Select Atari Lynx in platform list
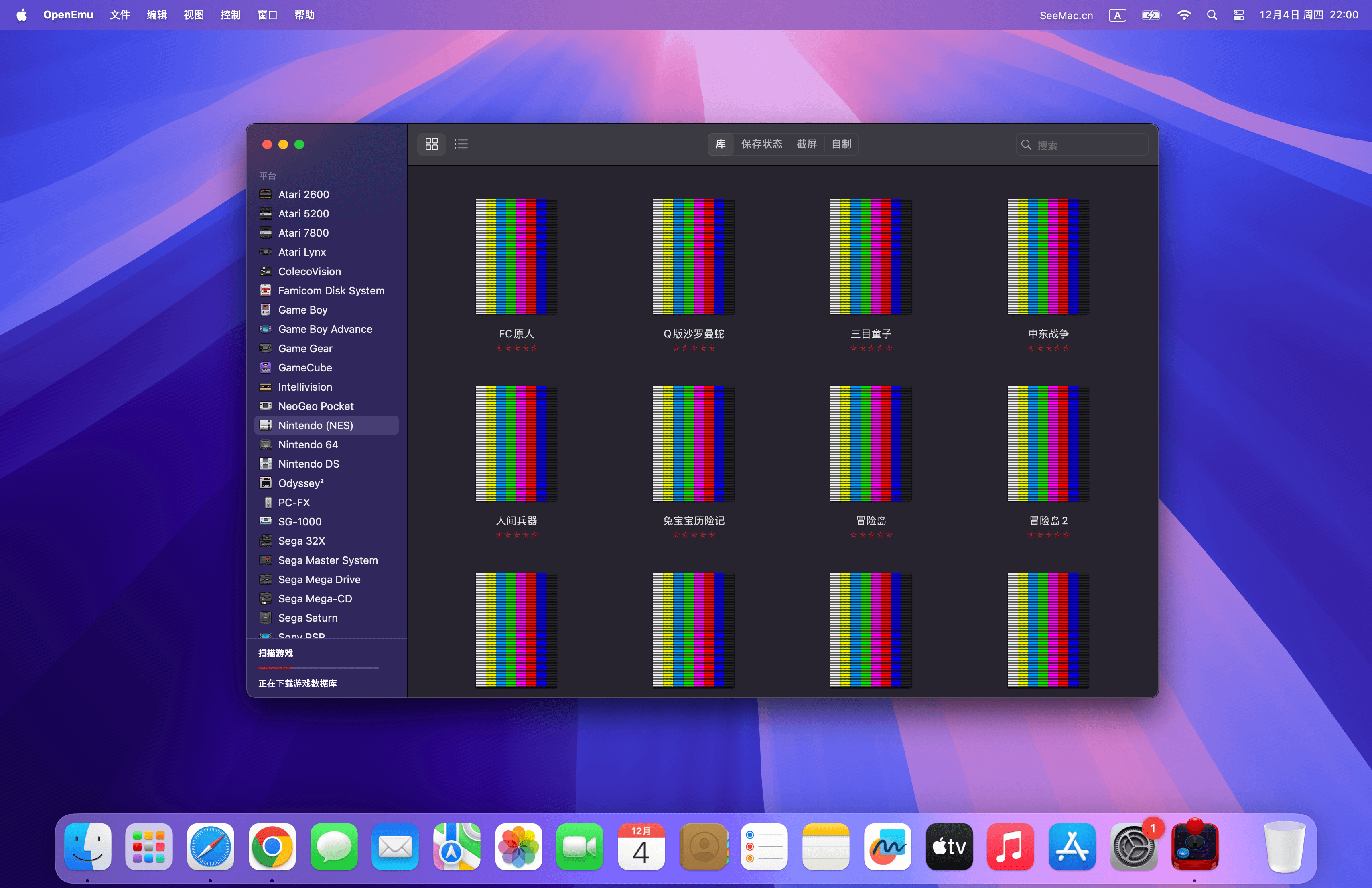This screenshot has height=888, width=1372. (302, 252)
